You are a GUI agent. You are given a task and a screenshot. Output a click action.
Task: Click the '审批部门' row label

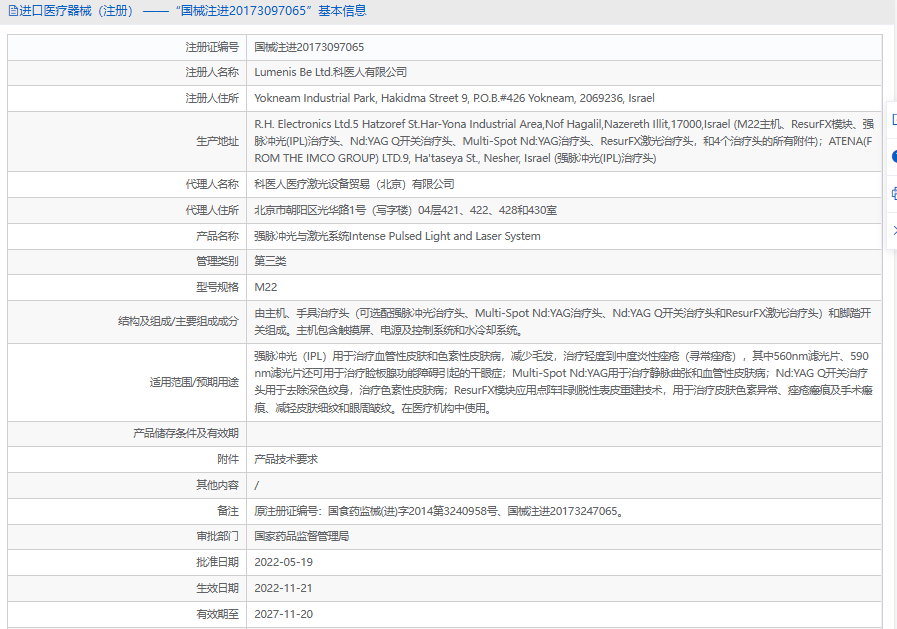(217, 536)
